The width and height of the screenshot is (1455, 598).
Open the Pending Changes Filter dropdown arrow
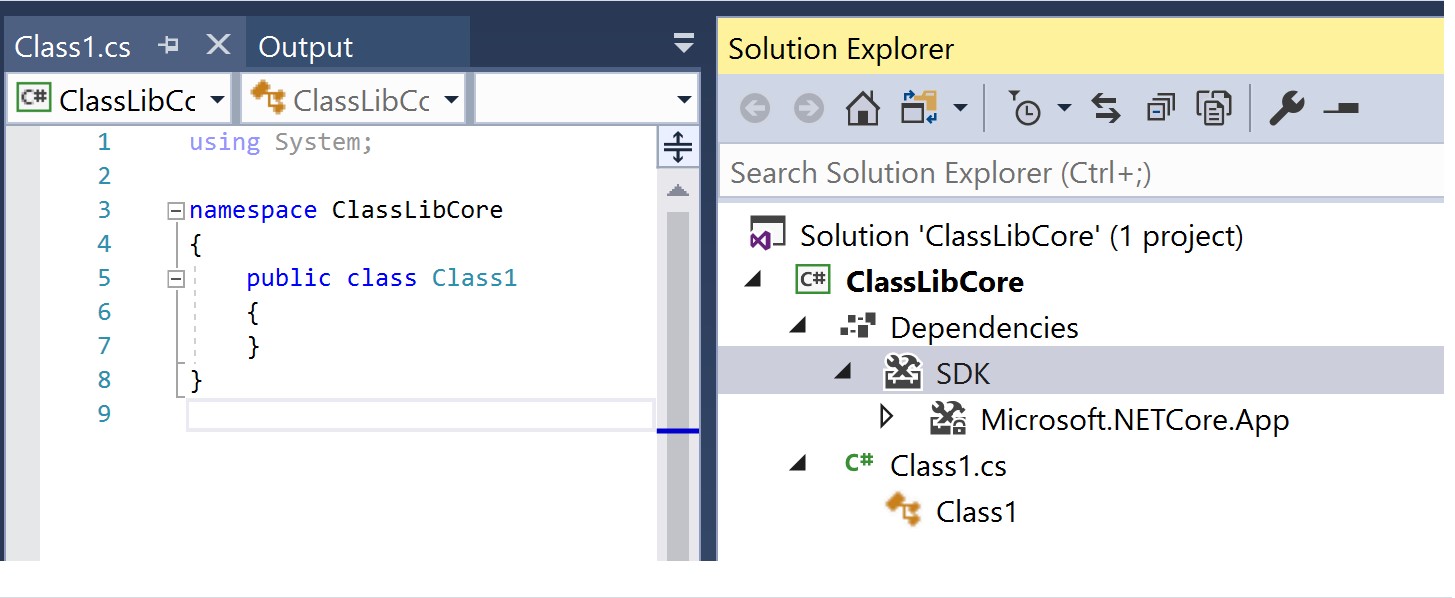[x=1063, y=108]
